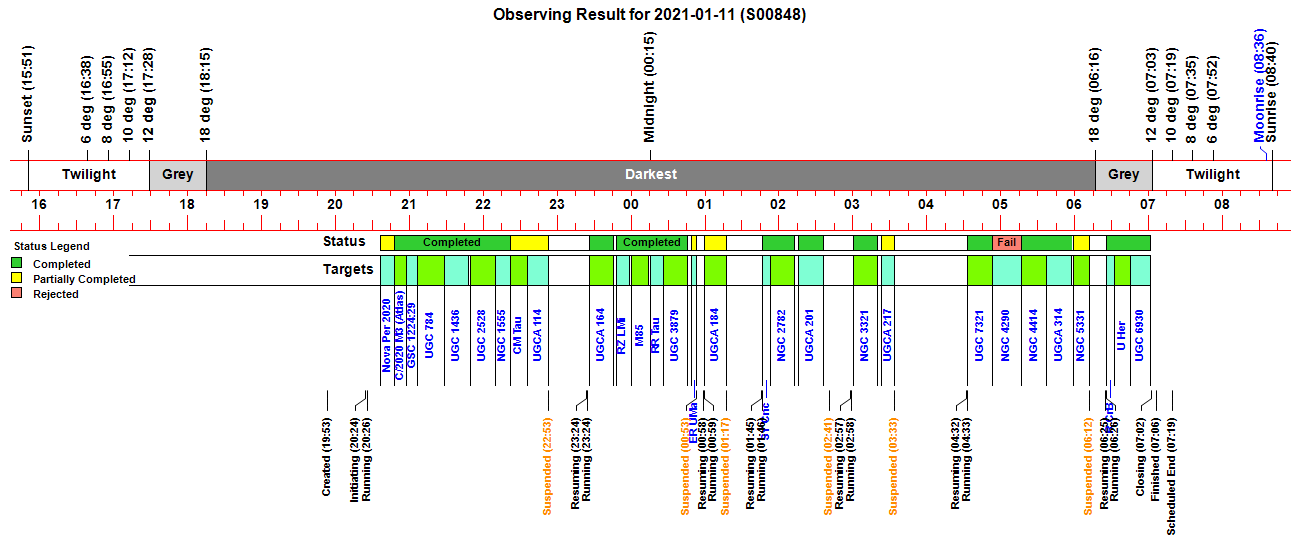Click the UGCA 114 target label

click(x=537, y=334)
